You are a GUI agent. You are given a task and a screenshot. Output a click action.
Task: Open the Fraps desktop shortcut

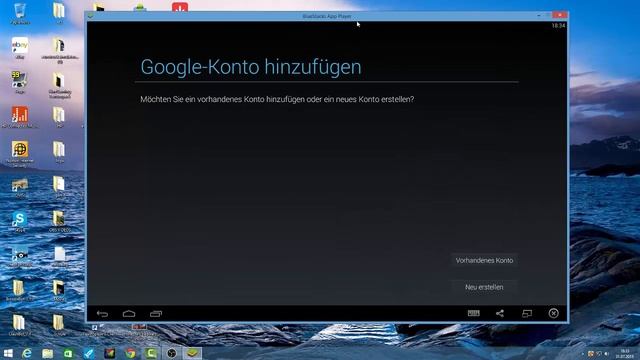20,82
